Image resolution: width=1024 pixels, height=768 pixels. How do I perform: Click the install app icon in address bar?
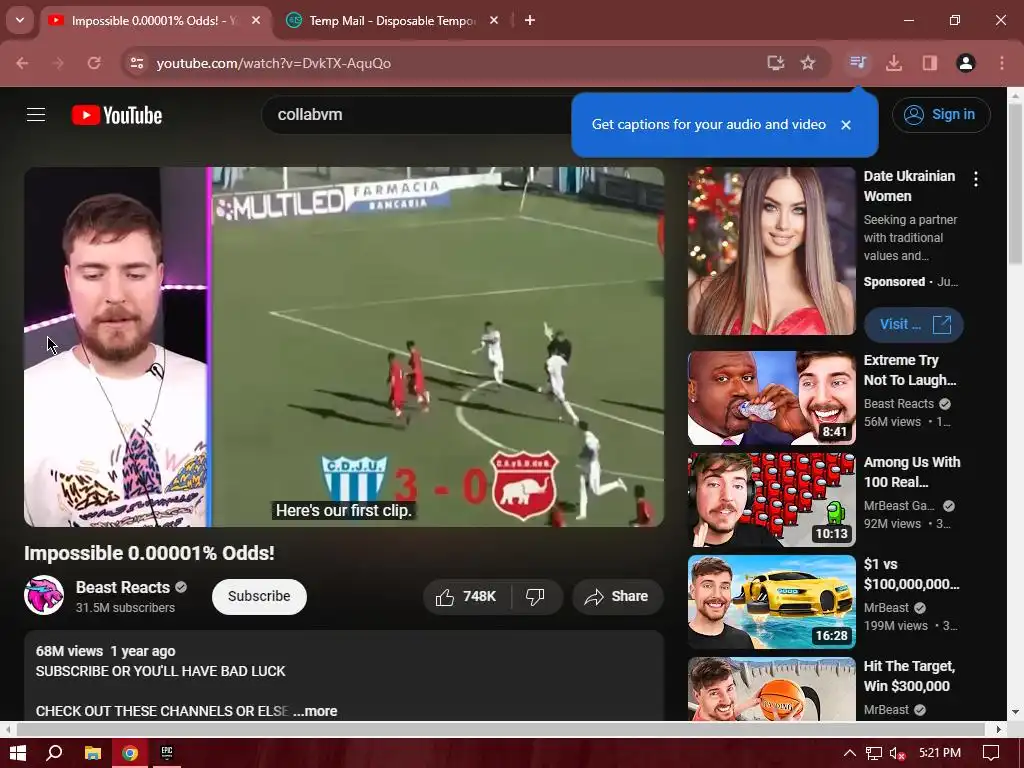(775, 63)
